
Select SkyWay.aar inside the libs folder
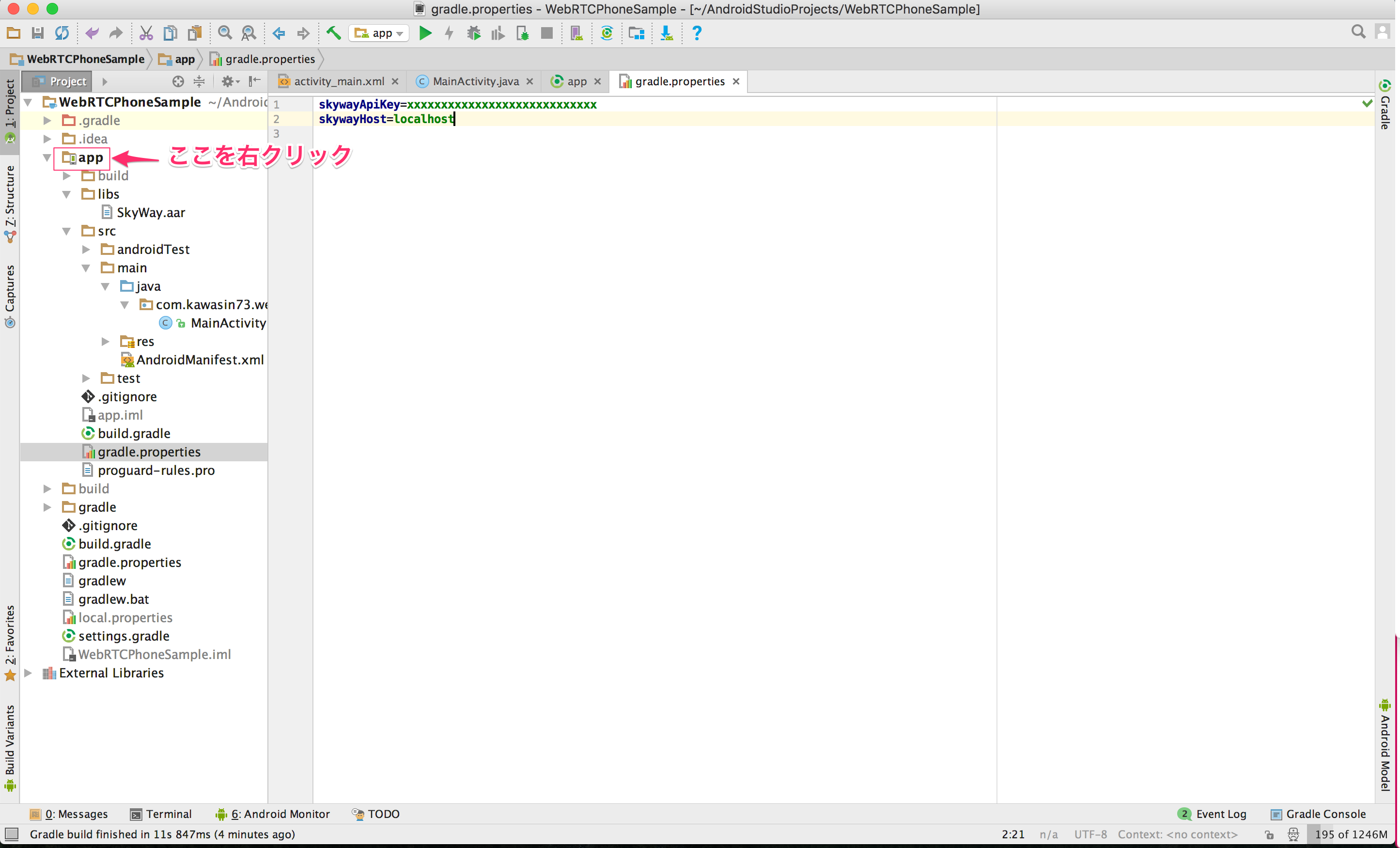tap(151, 212)
